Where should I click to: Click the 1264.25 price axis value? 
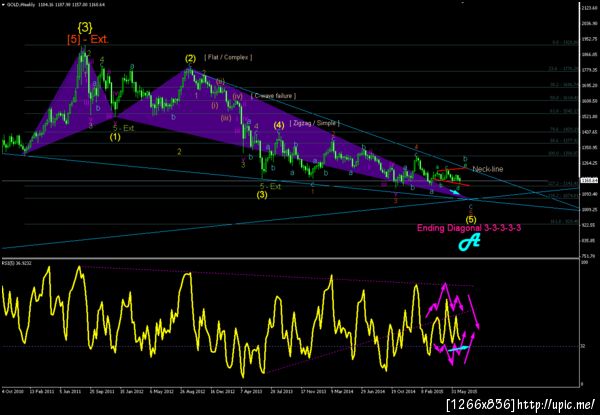589,163
